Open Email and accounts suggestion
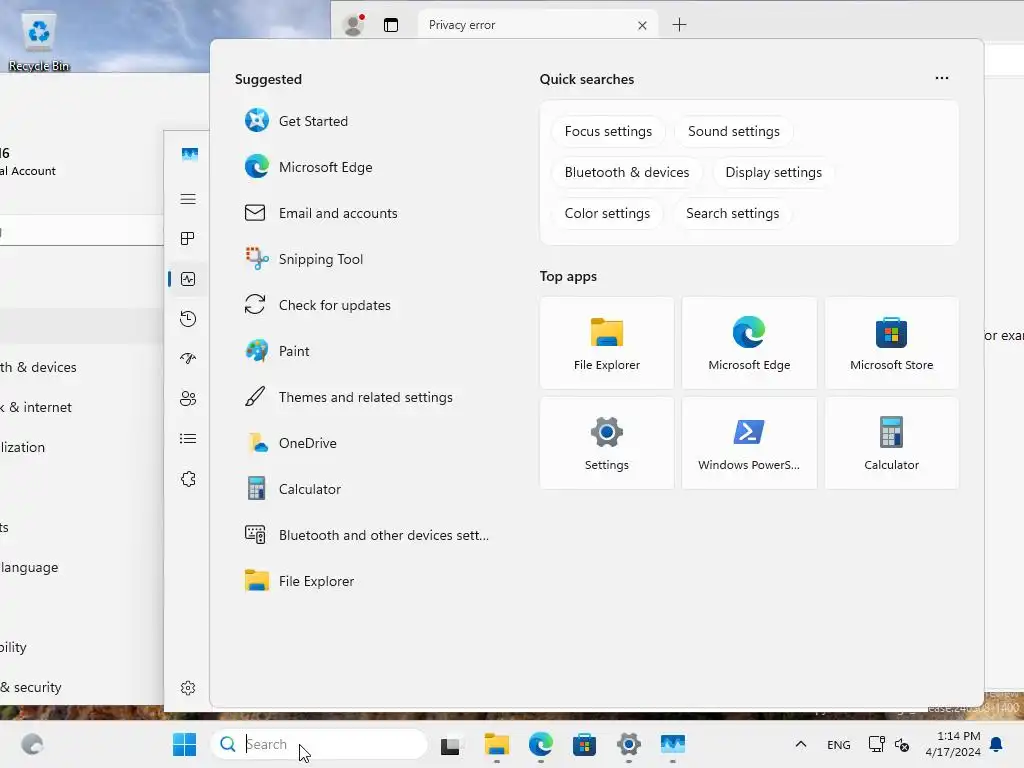 (321, 213)
